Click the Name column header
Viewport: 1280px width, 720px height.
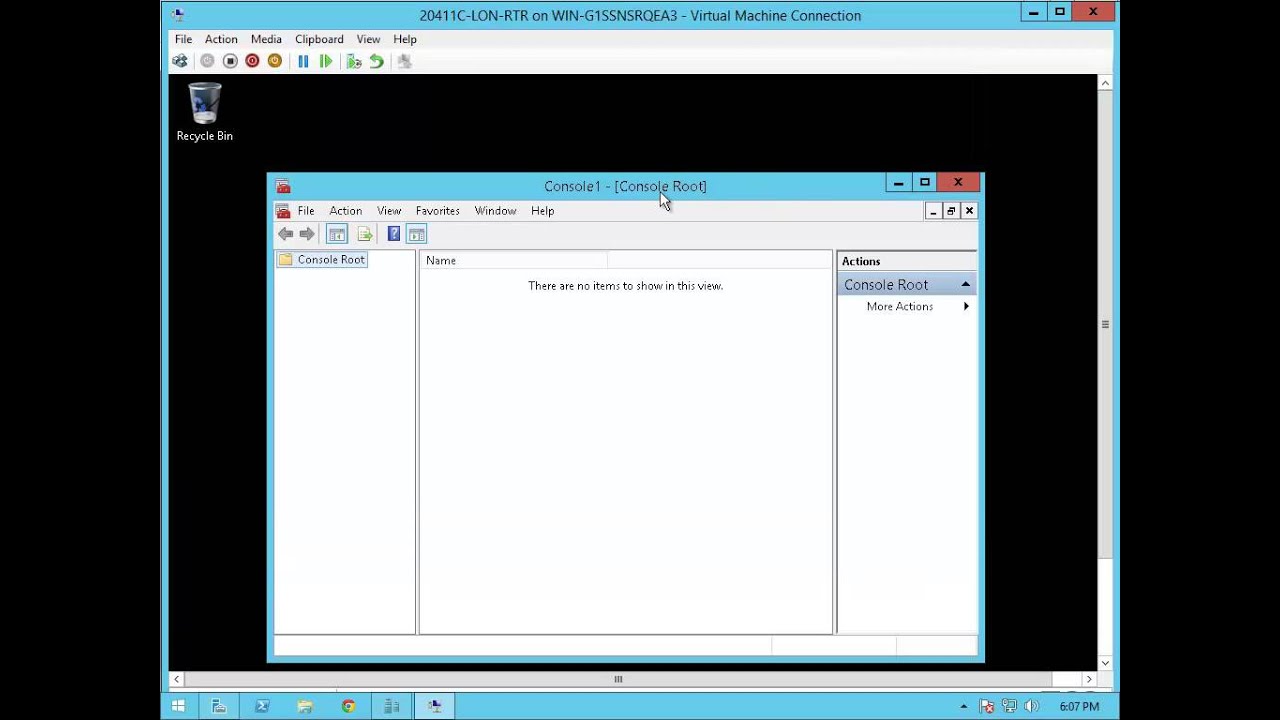click(514, 260)
